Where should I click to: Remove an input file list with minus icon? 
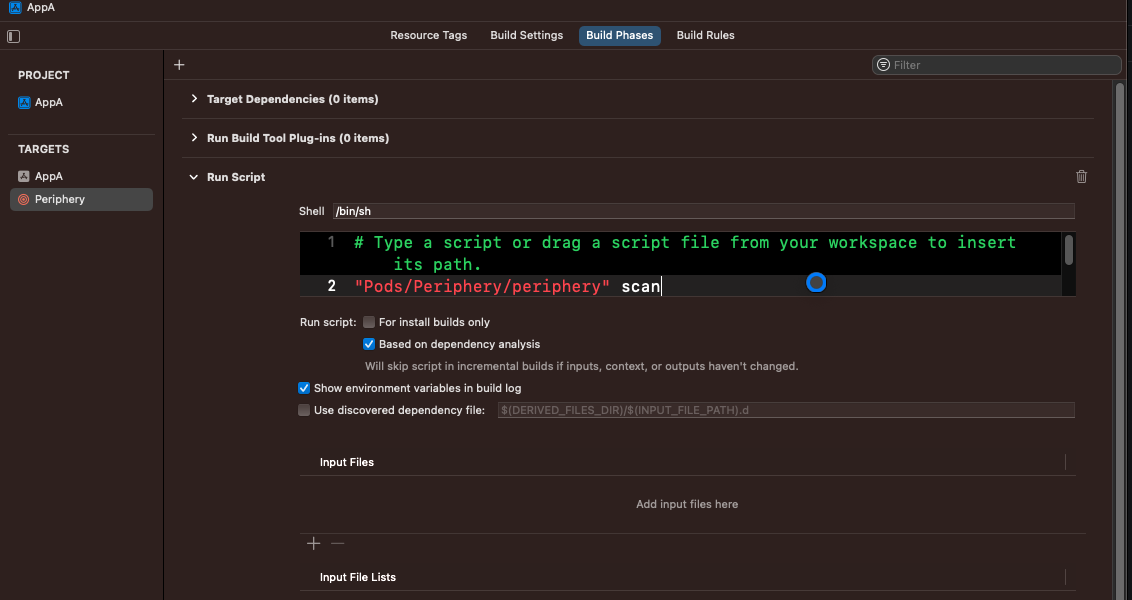click(338, 543)
